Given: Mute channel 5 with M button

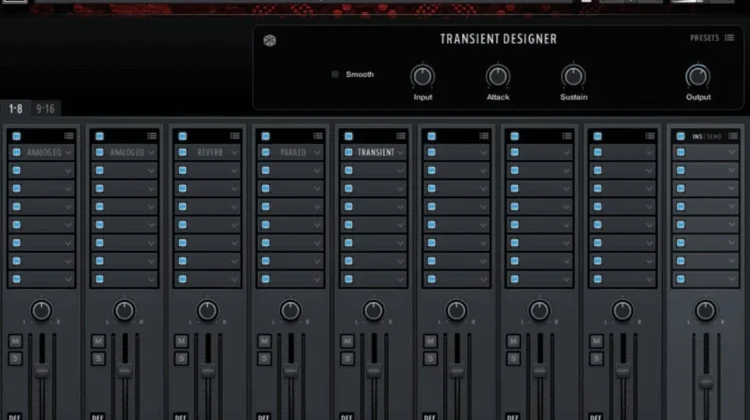Looking at the screenshot, I should tap(347, 341).
